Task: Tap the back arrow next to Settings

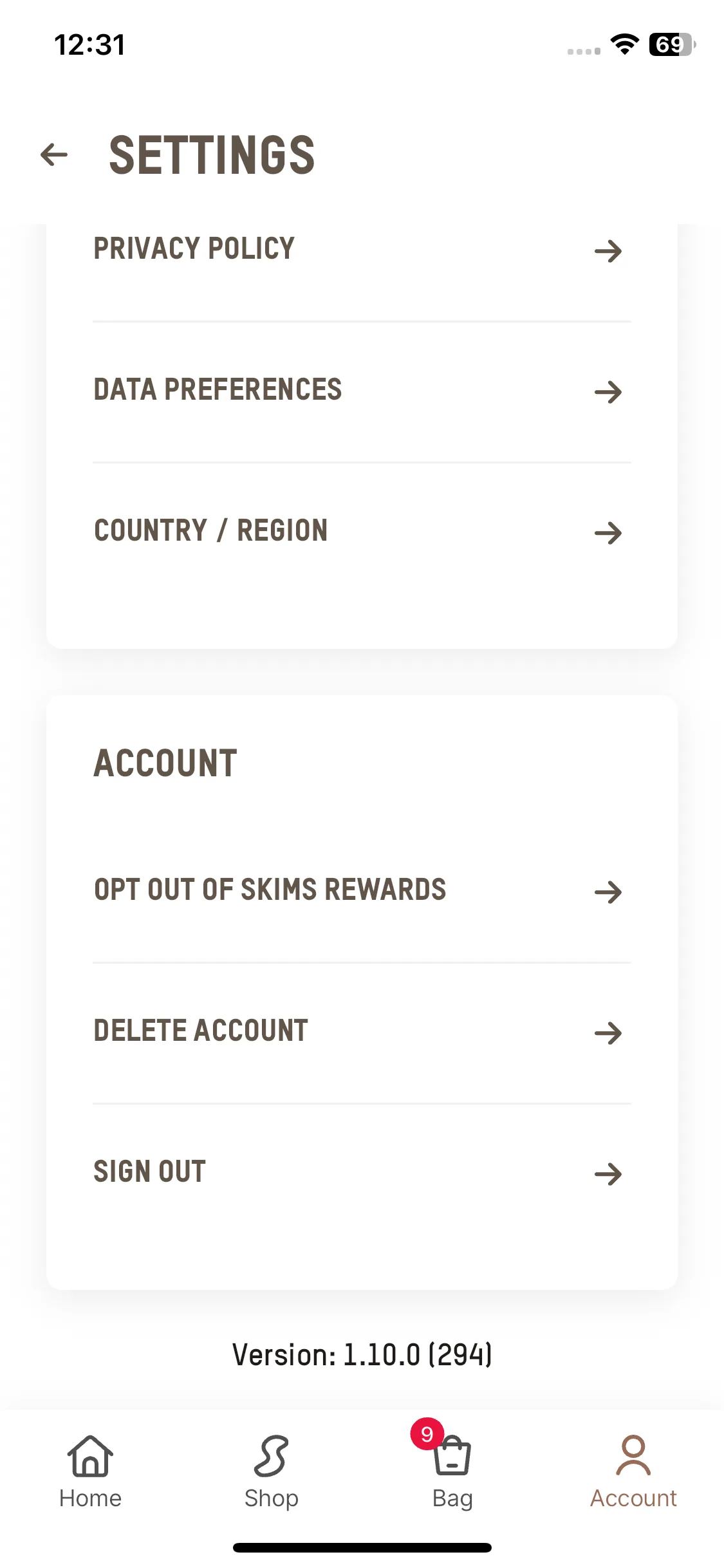Action: [x=54, y=154]
